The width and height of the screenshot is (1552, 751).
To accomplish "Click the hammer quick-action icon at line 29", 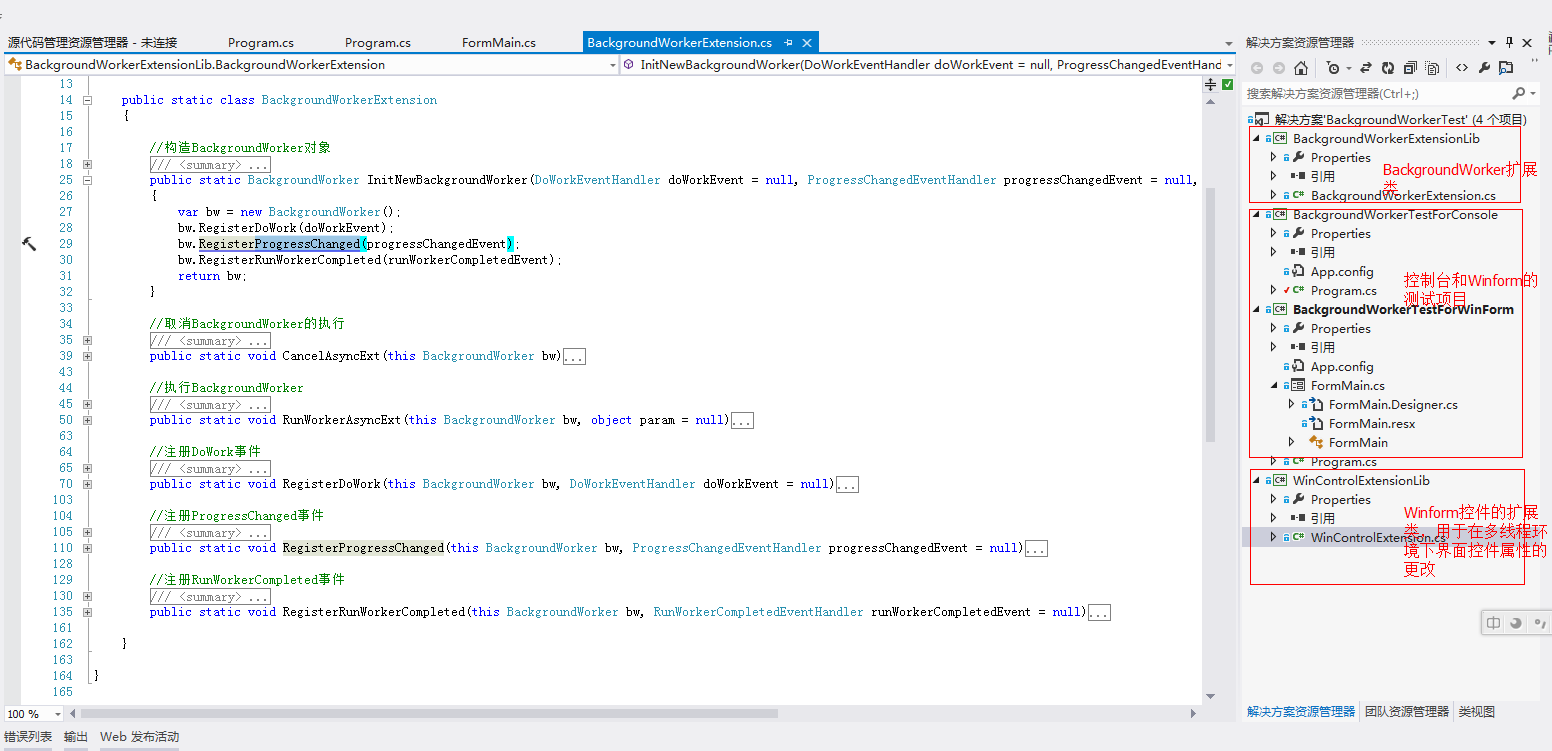I will point(29,243).
